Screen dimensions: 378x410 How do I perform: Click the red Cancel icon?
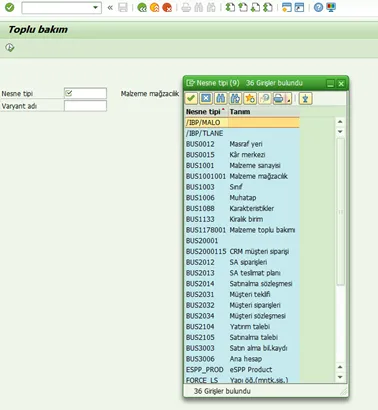(x=167, y=7)
